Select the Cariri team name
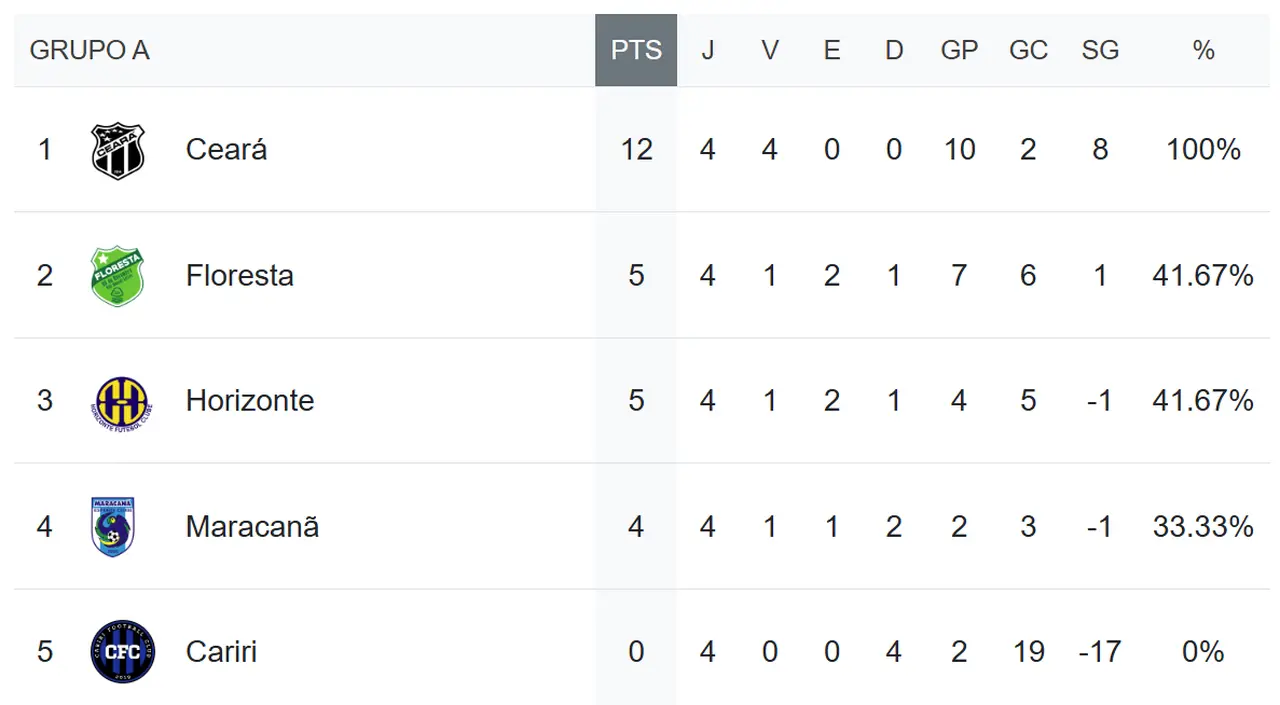 221,652
